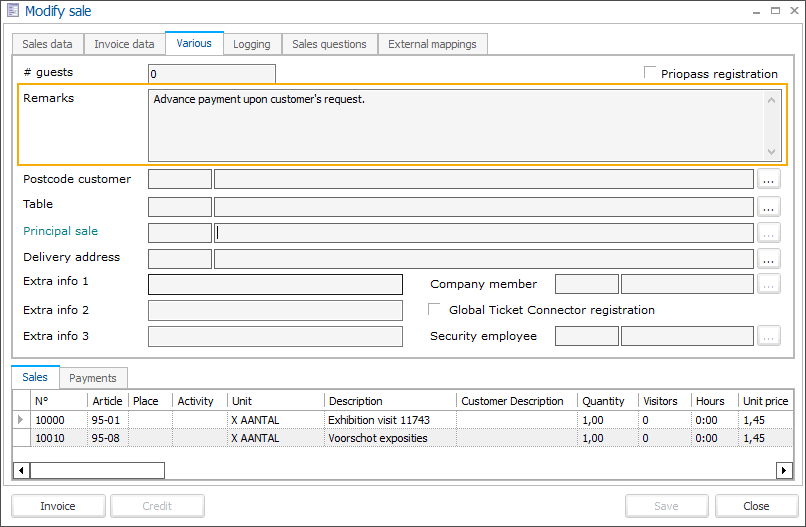Viewport: 806px width, 527px height.
Task: Click the Invoice button
Action: 58,506
